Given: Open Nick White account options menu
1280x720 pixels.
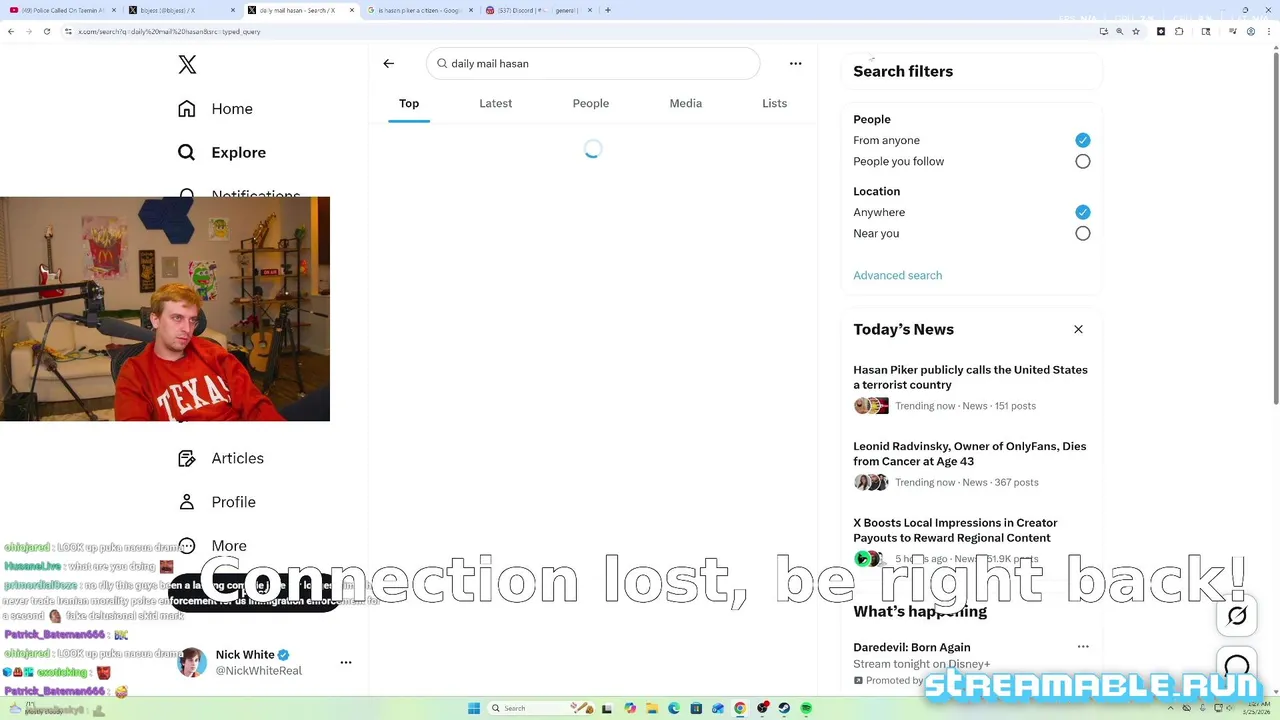Looking at the screenshot, I should coord(346,662).
